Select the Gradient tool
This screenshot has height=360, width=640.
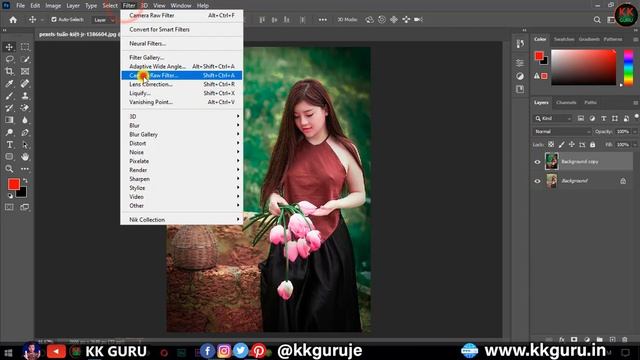9,120
